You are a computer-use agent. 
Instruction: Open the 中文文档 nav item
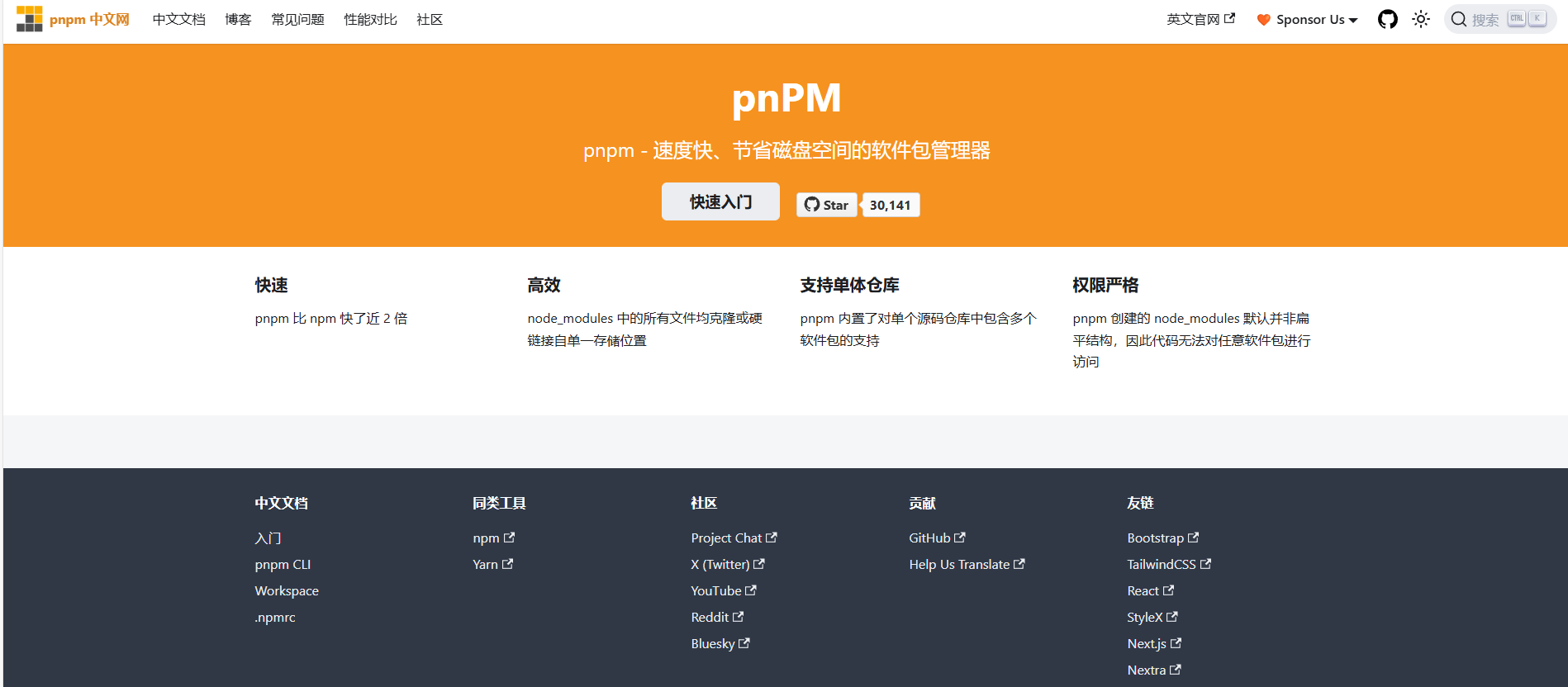pos(179,19)
